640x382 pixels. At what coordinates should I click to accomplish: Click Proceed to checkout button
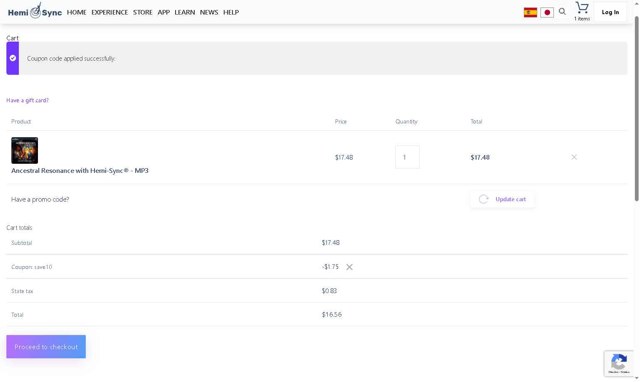coord(46,346)
